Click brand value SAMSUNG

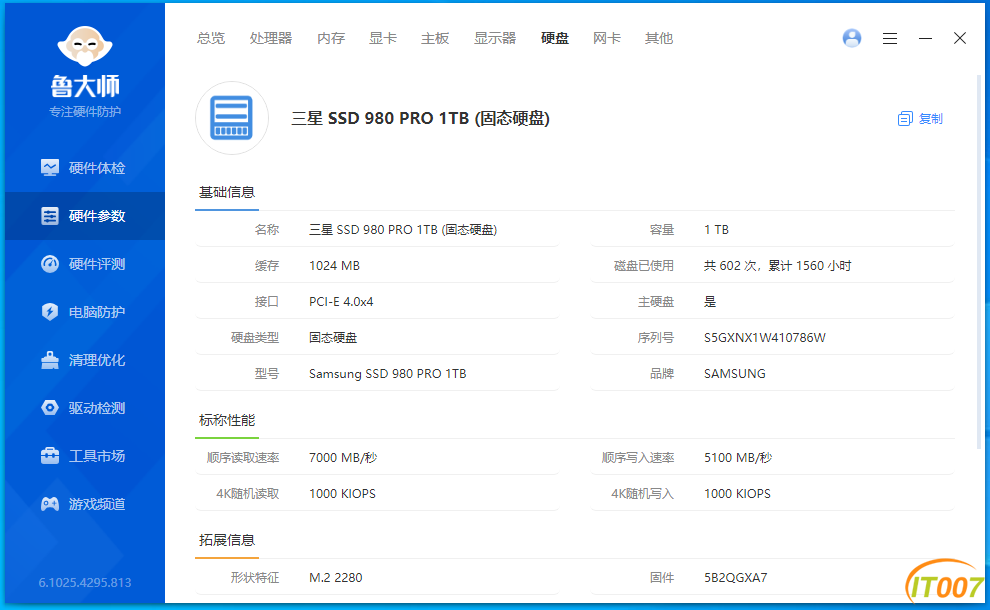click(734, 374)
